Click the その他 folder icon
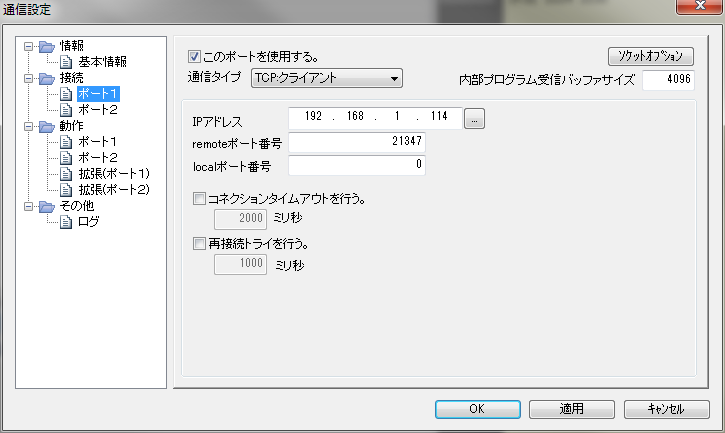This screenshot has height=433, width=725. [47, 206]
